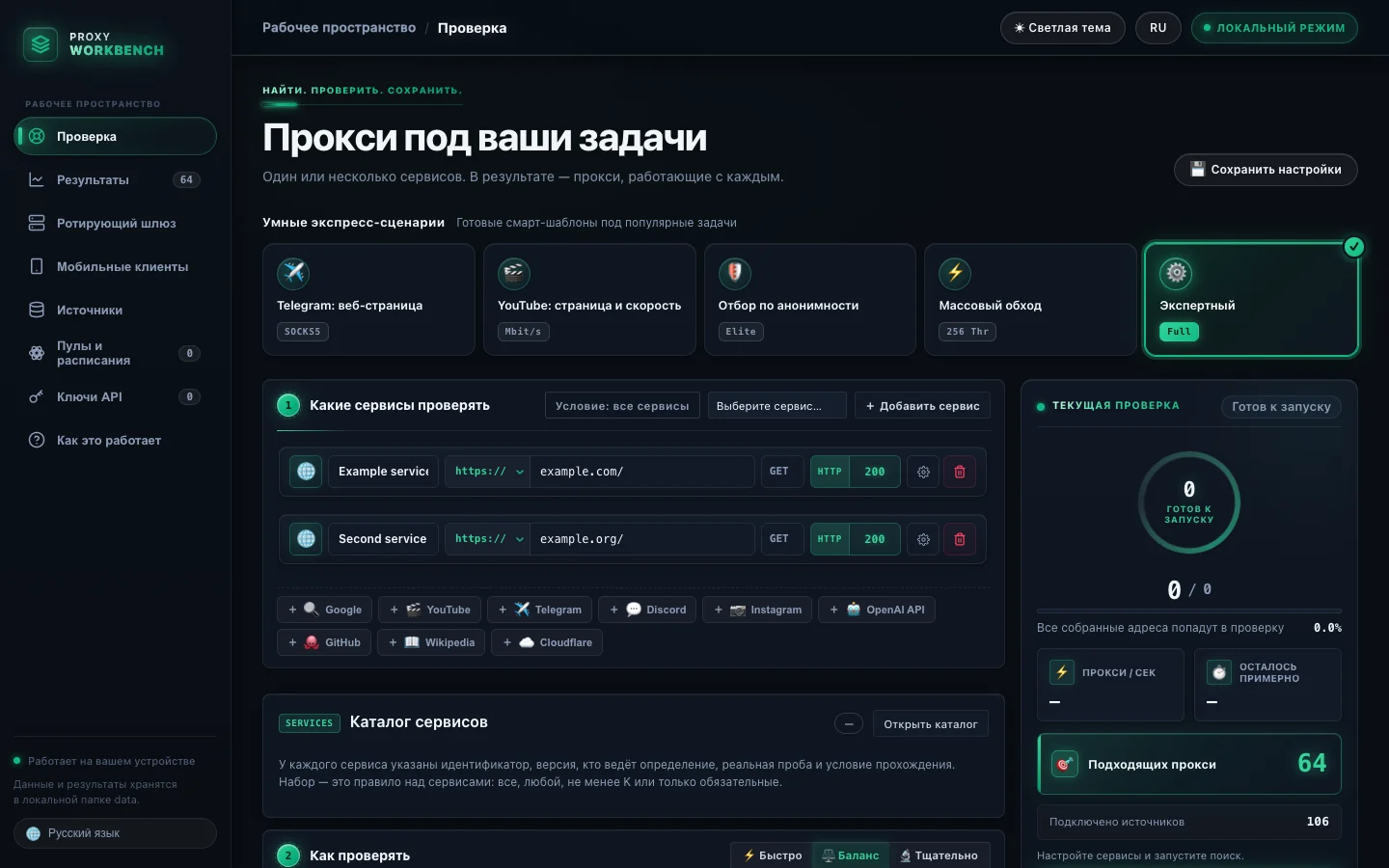Open Мобильные клиенты sidebar section
This screenshot has height=868, width=1389.
click(x=115, y=266)
